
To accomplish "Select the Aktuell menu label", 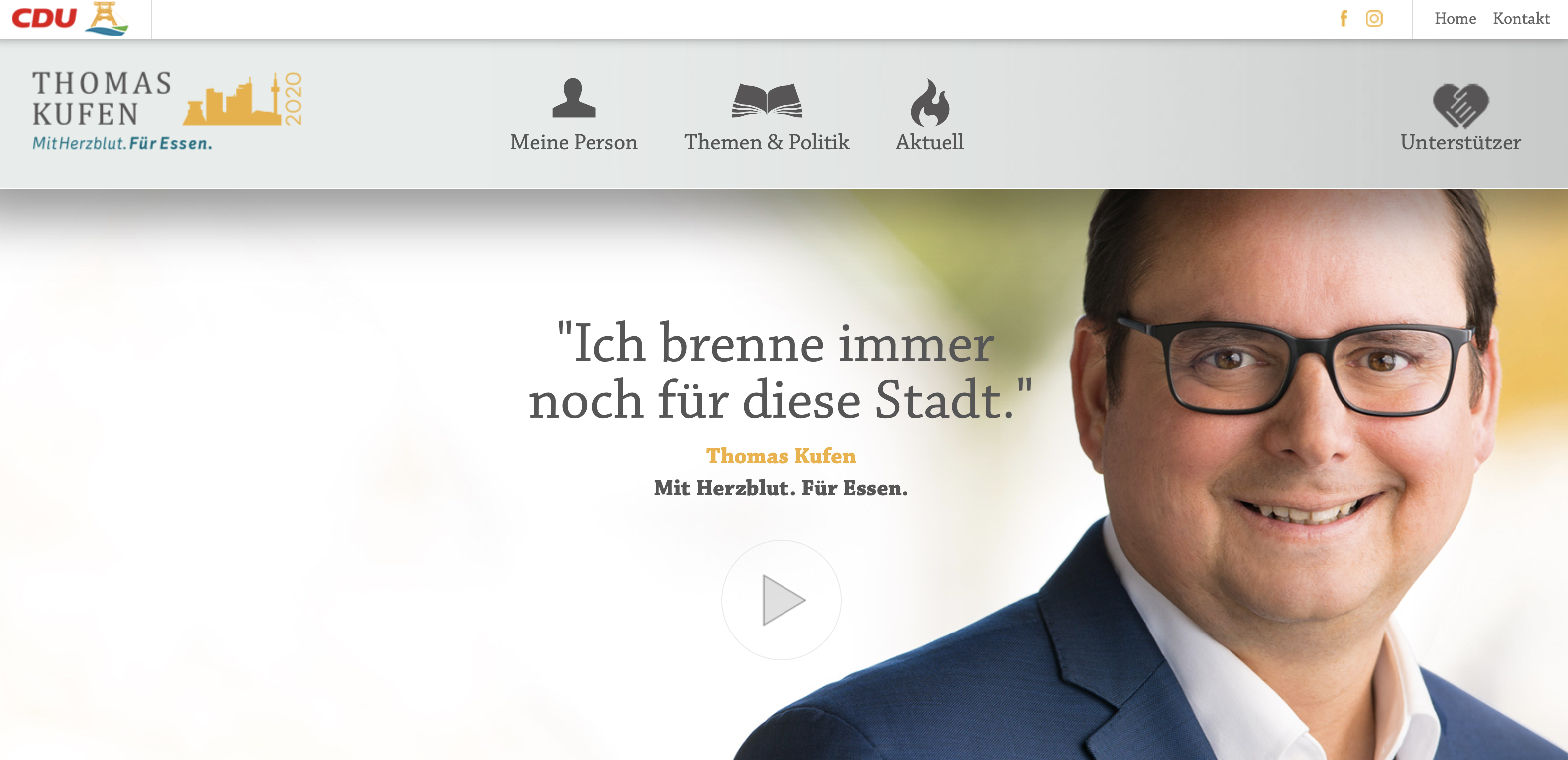I will pyautogui.click(x=929, y=142).
